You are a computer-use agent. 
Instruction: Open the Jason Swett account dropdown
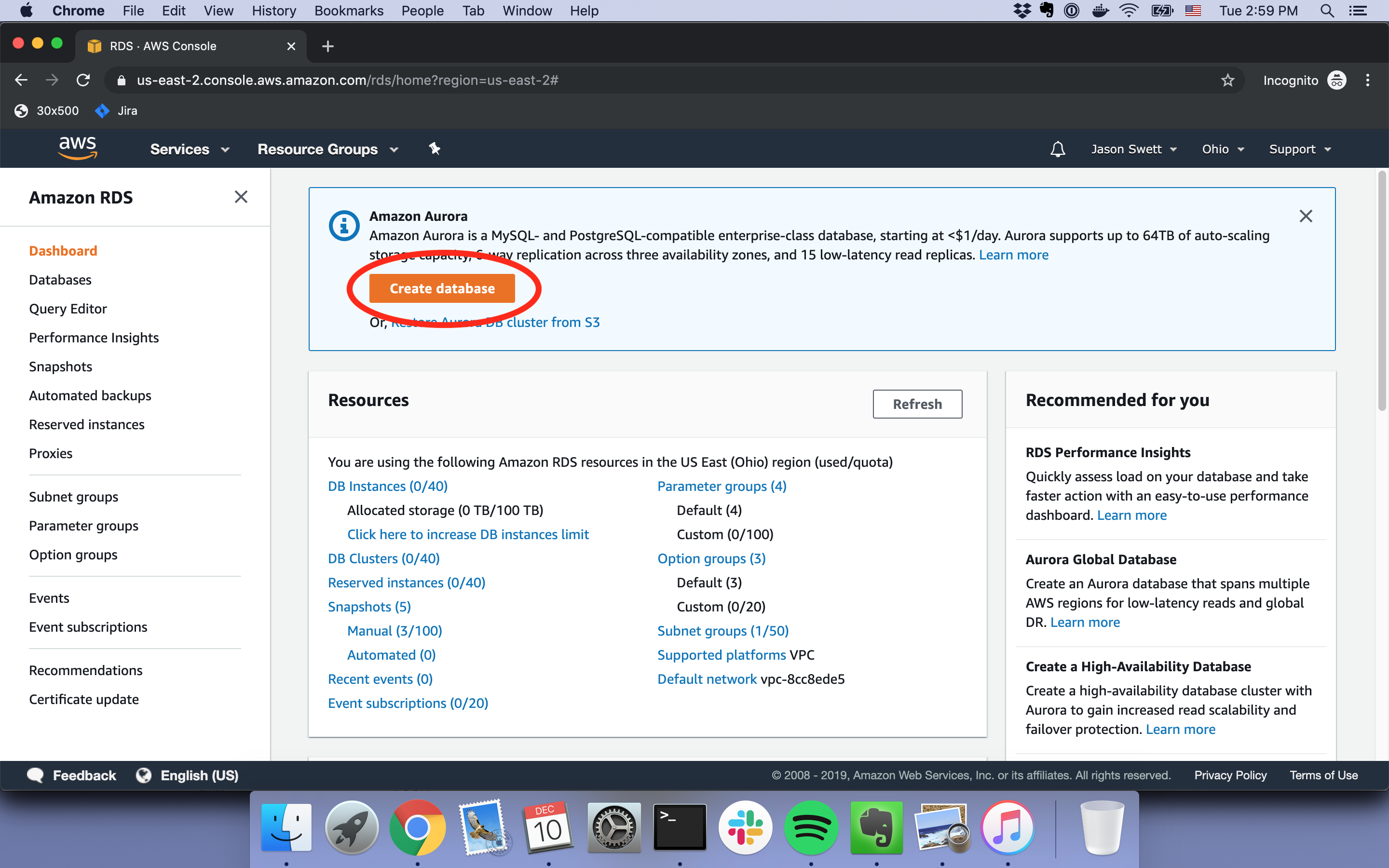(x=1133, y=149)
